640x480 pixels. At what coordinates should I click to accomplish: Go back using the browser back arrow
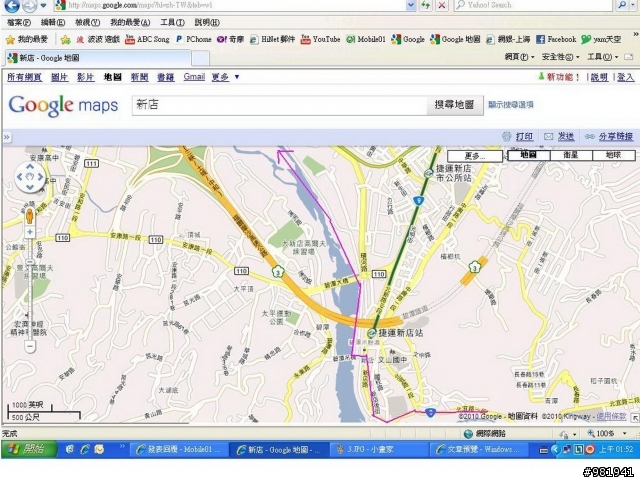click(x=11, y=5)
